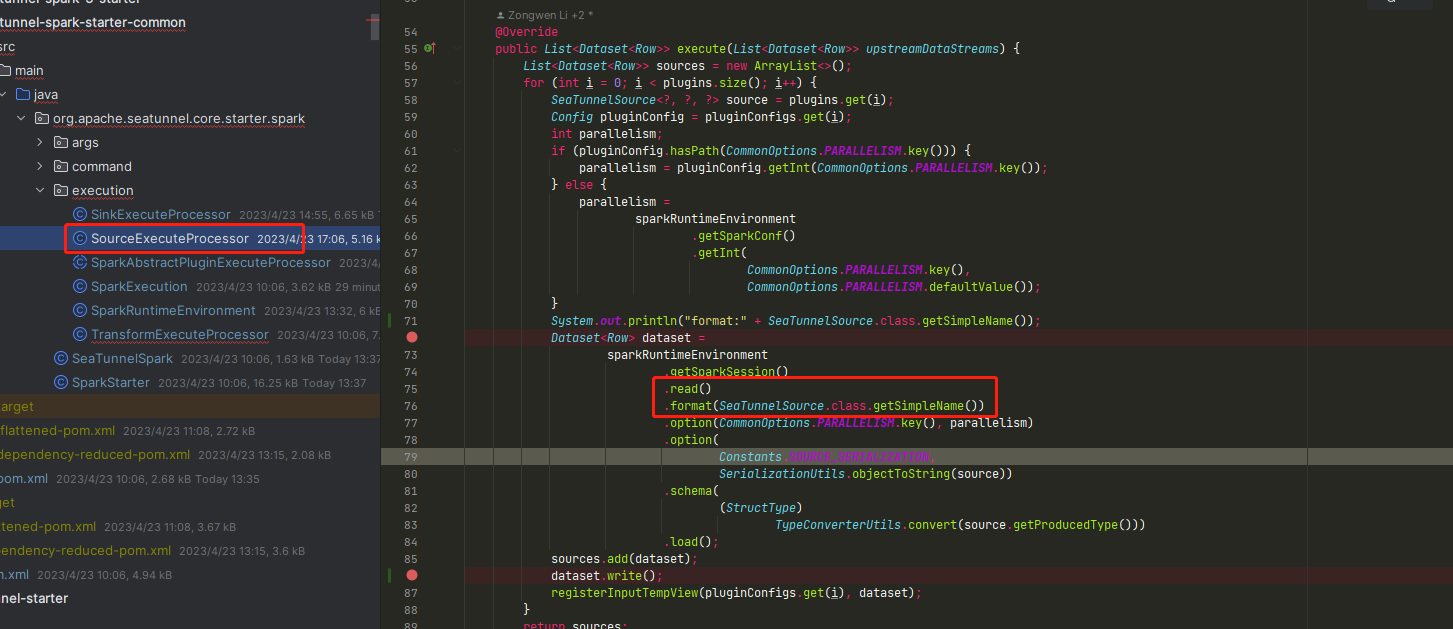The width and height of the screenshot is (1453, 629).
Task: Click the int parallelism declaration
Action: tap(607, 134)
